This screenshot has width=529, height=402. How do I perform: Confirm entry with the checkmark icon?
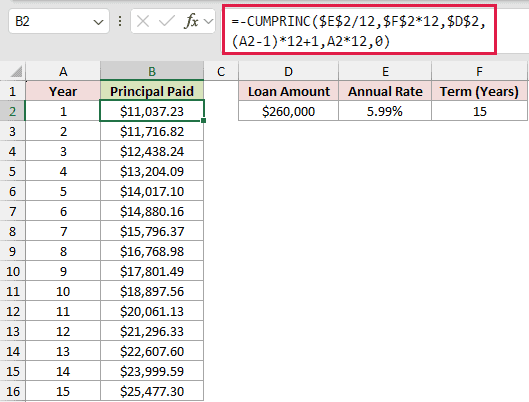(167, 22)
